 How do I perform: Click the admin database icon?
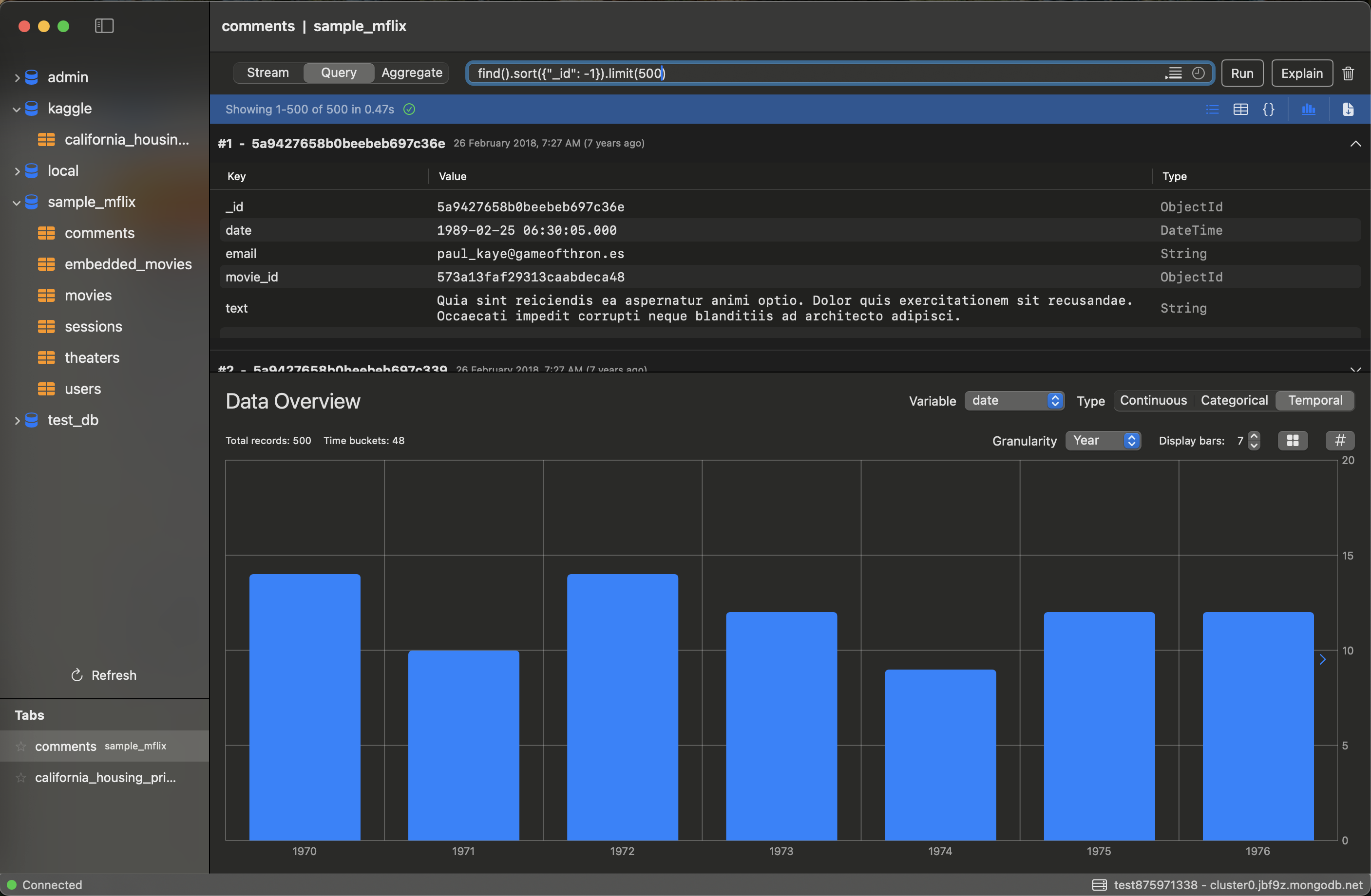tap(32, 77)
